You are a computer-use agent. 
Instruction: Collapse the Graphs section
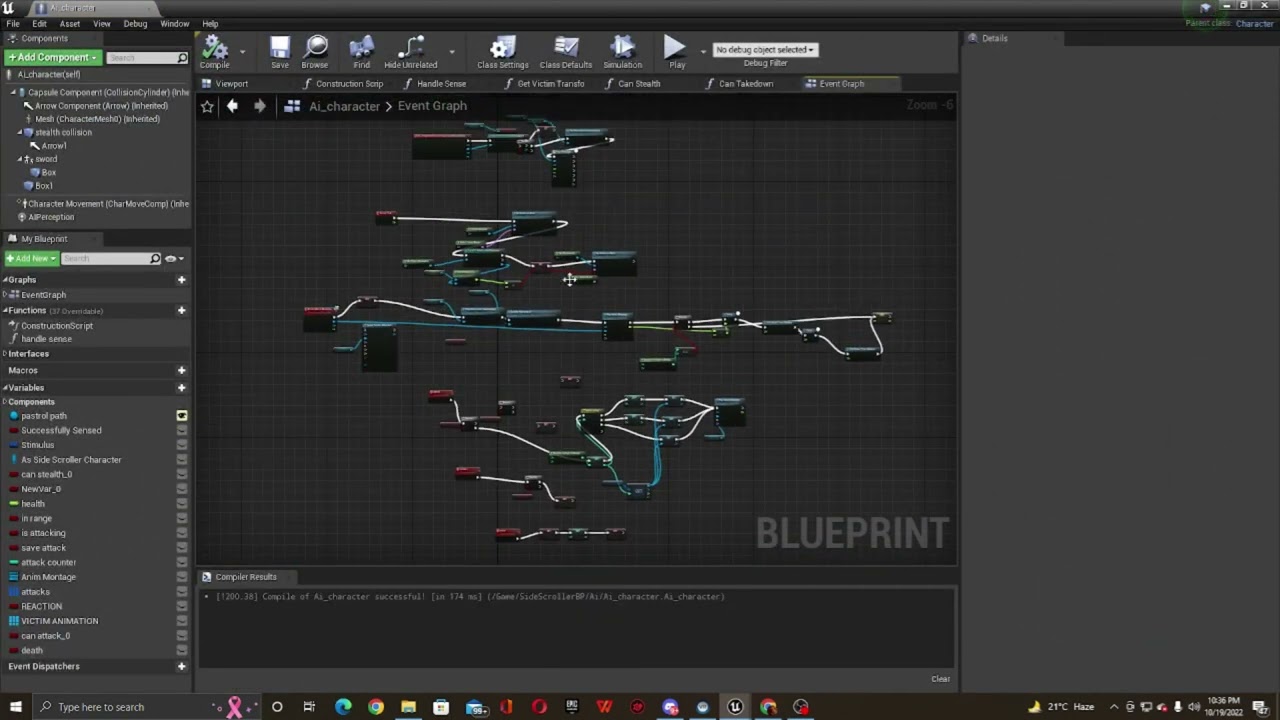[x=5, y=280]
